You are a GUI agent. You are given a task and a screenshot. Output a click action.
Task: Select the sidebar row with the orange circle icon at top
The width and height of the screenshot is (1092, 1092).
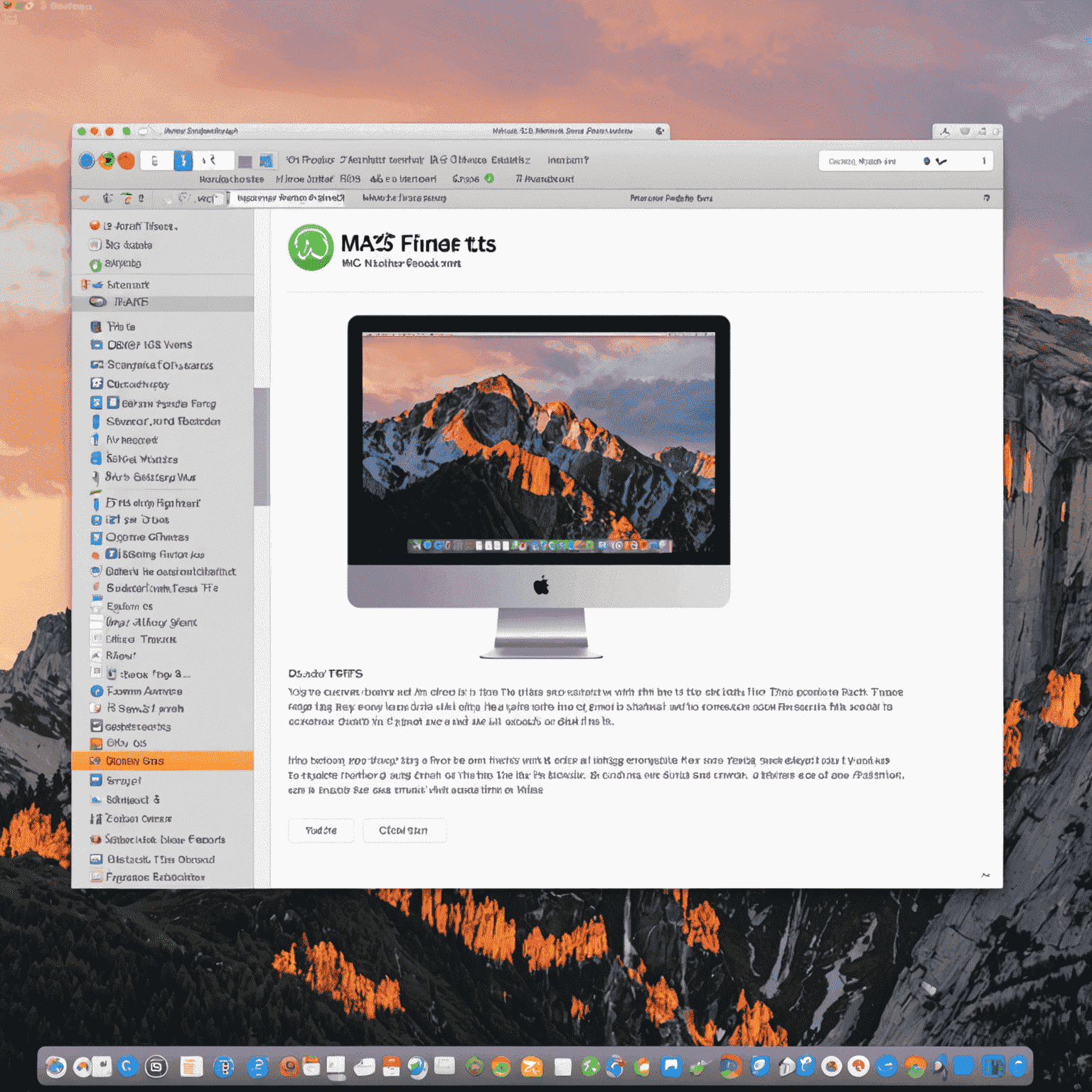point(163,226)
